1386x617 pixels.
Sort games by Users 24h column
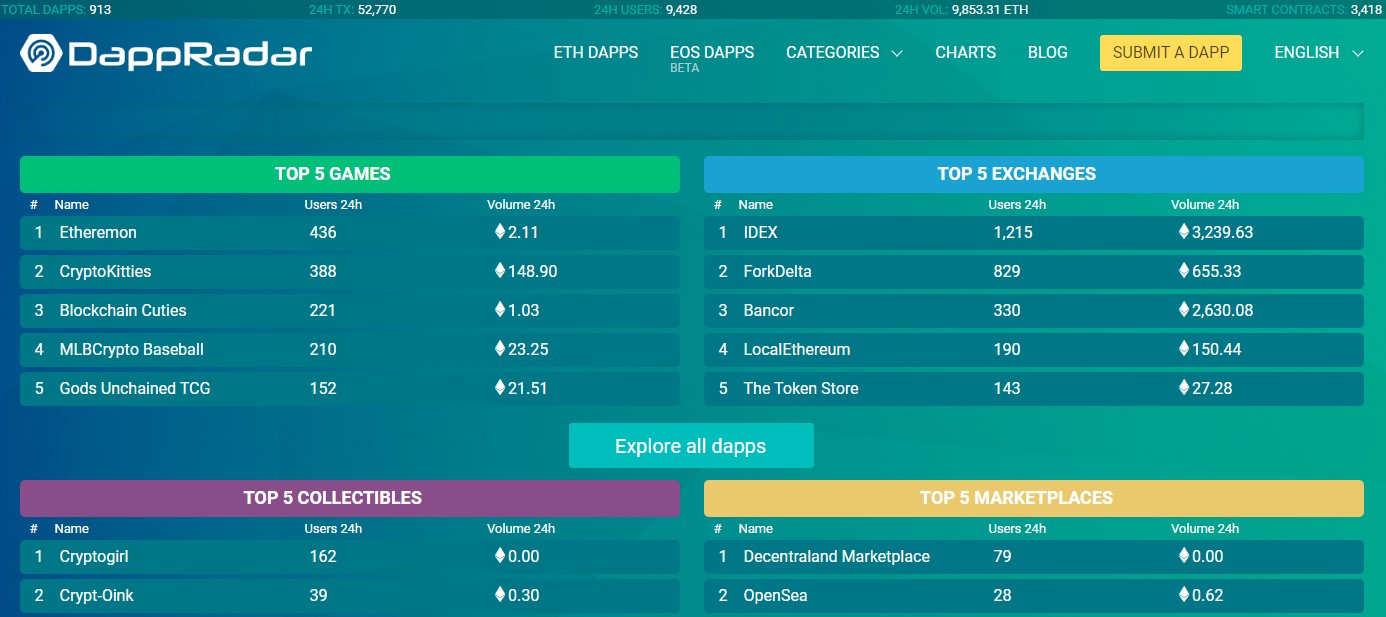[333, 205]
